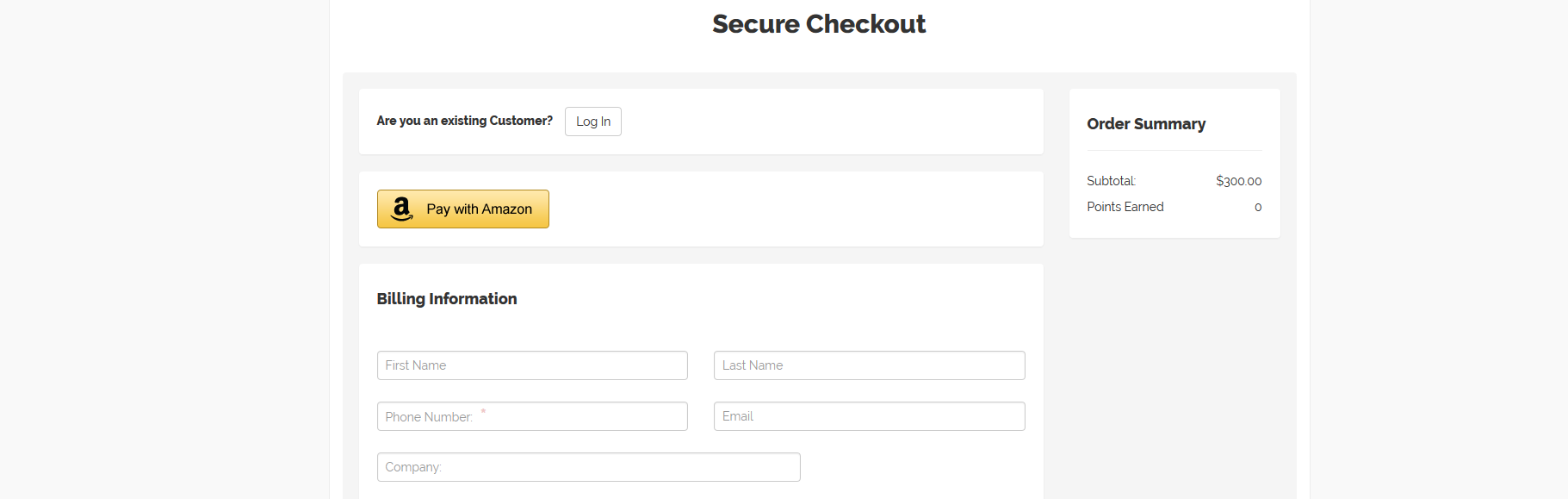Click the empty gray area below Order Summary card
The height and width of the screenshot is (499, 1568).
[x=1174, y=362]
